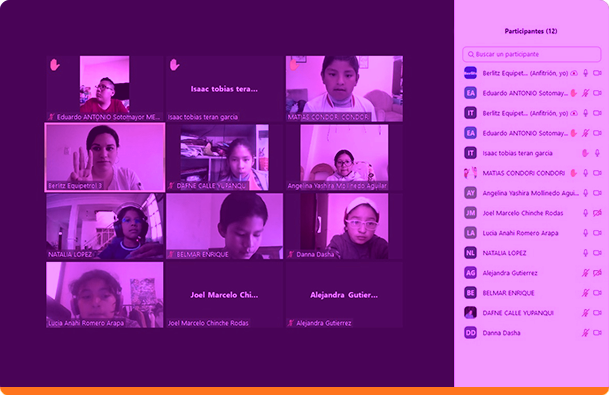This screenshot has width=609, height=395.
Task: Select Angelina Yashira Mollinedo Aguilar's video tile
Action: click(344, 157)
